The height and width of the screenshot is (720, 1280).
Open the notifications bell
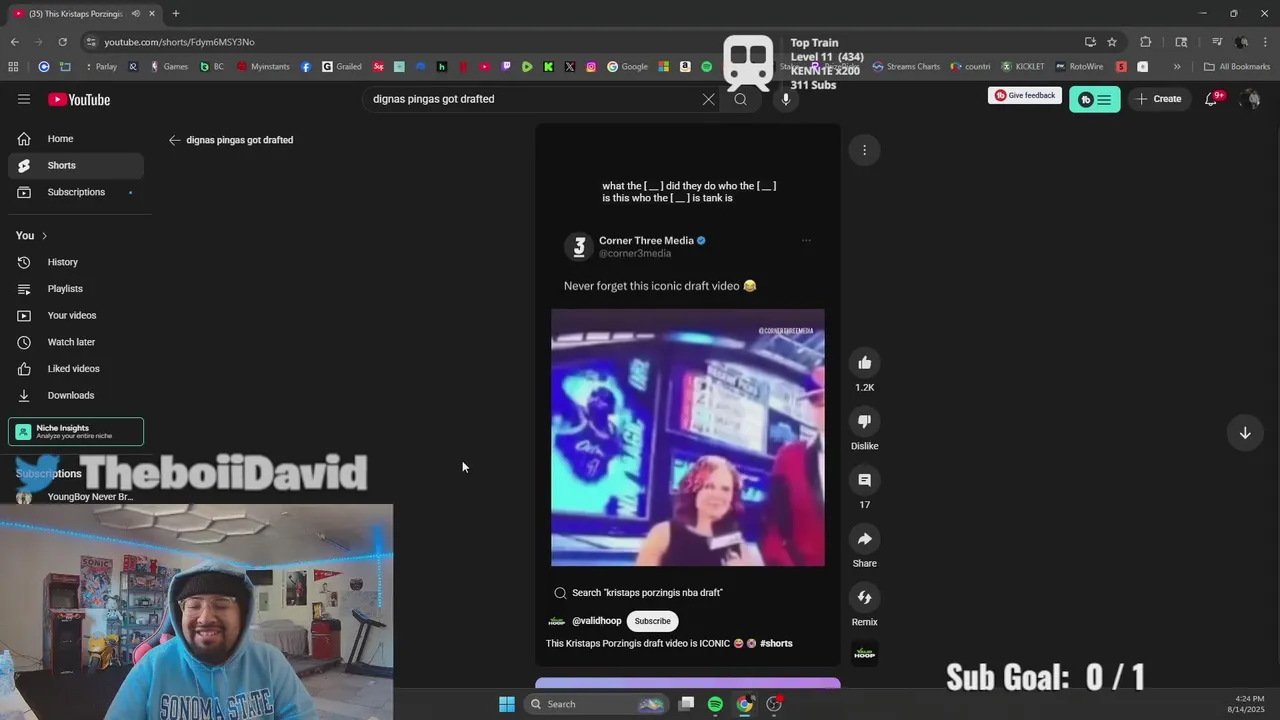[x=1211, y=99]
